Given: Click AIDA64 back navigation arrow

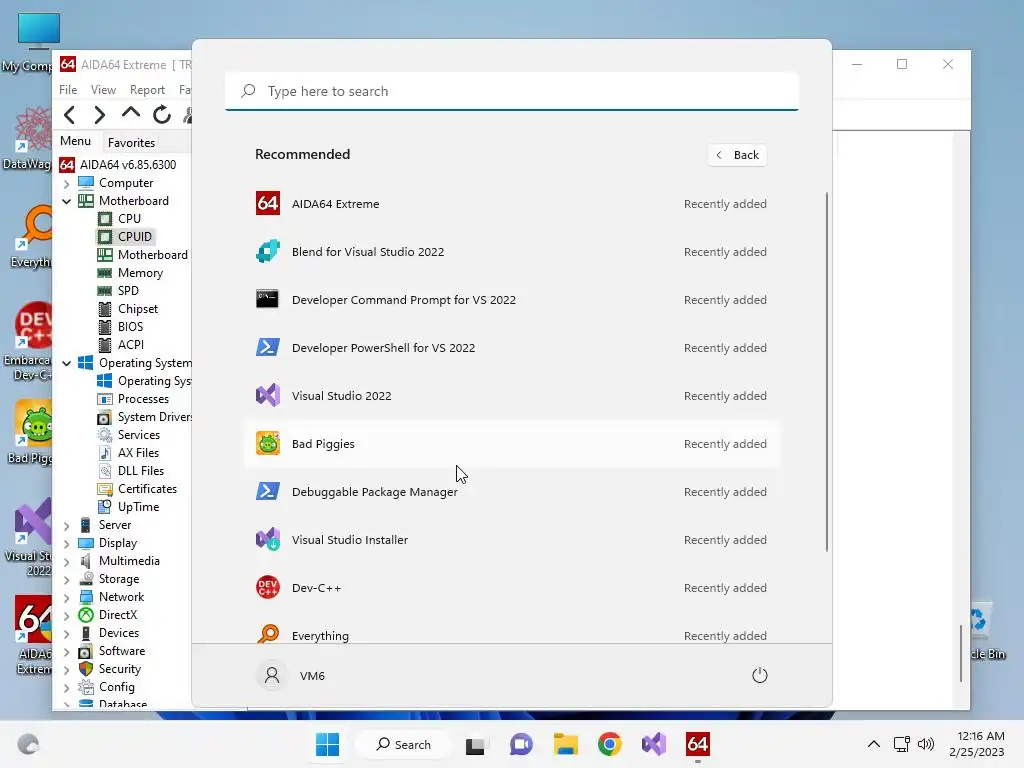Looking at the screenshot, I should click(x=70, y=115).
